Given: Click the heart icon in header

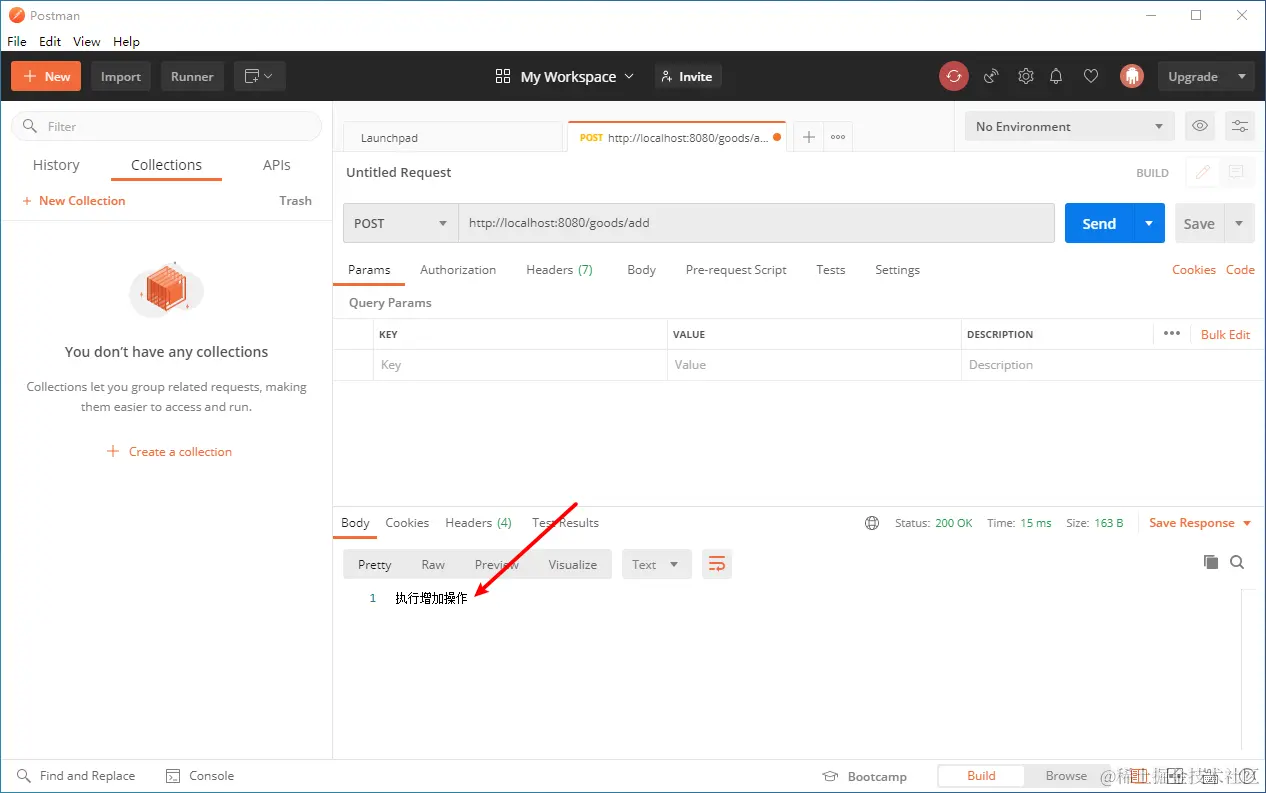Looking at the screenshot, I should (1091, 76).
